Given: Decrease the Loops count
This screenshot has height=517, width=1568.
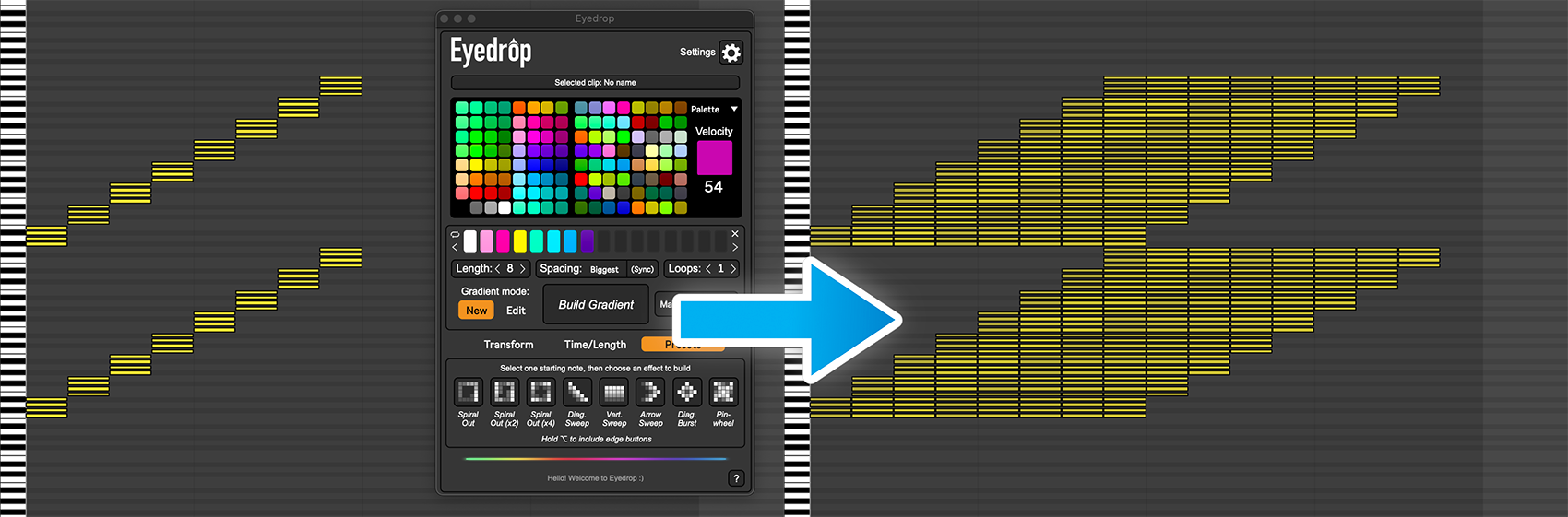Looking at the screenshot, I should 708,269.
